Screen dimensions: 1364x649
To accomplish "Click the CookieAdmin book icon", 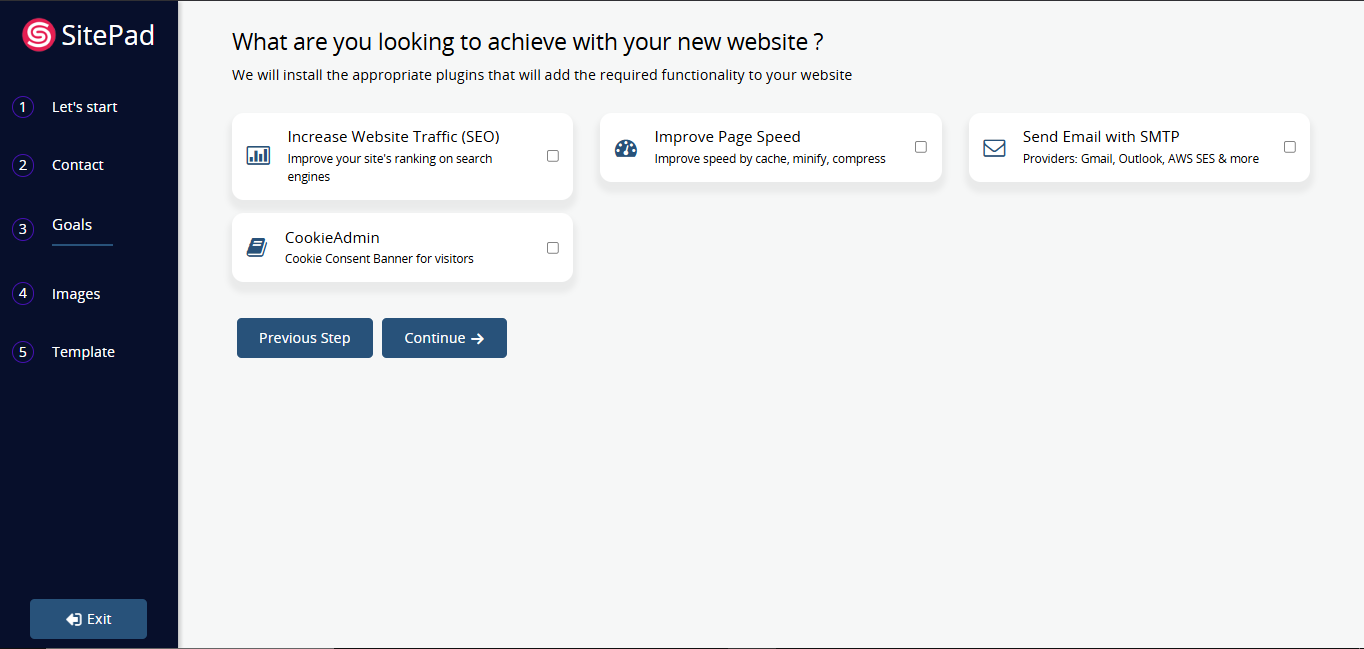I will 257,247.
